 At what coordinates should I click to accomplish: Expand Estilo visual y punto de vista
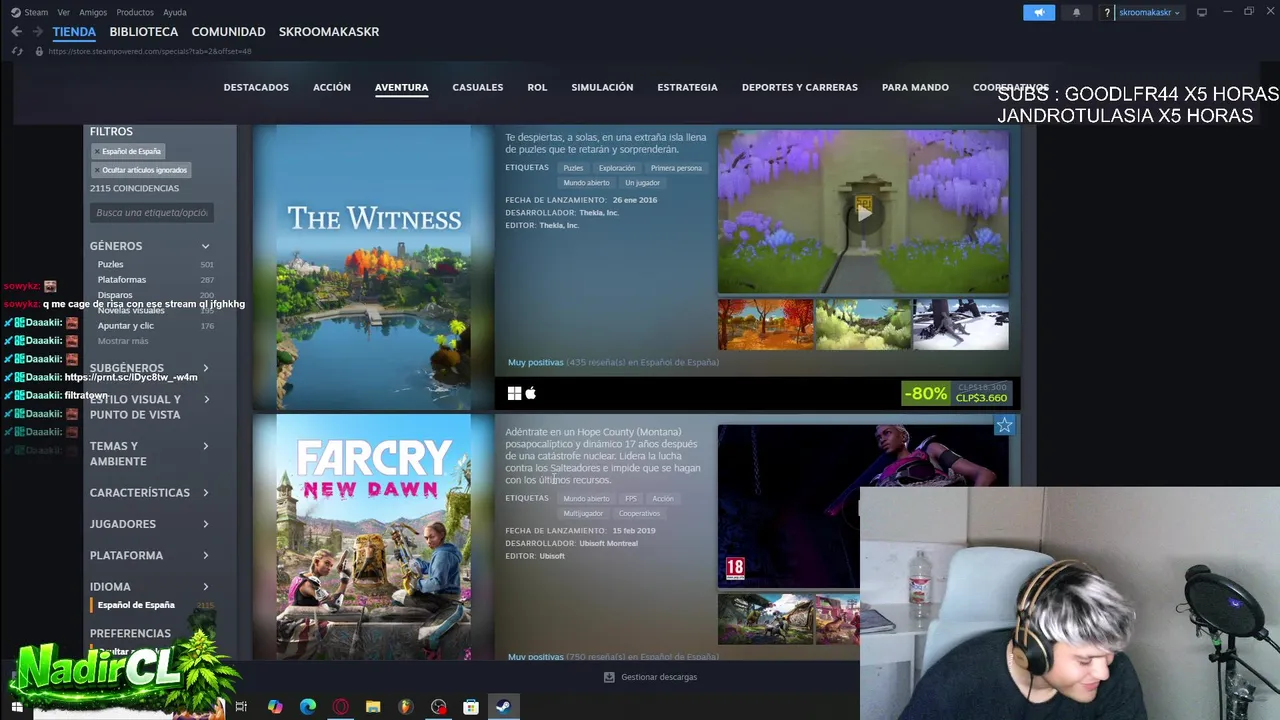pos(150,407)
